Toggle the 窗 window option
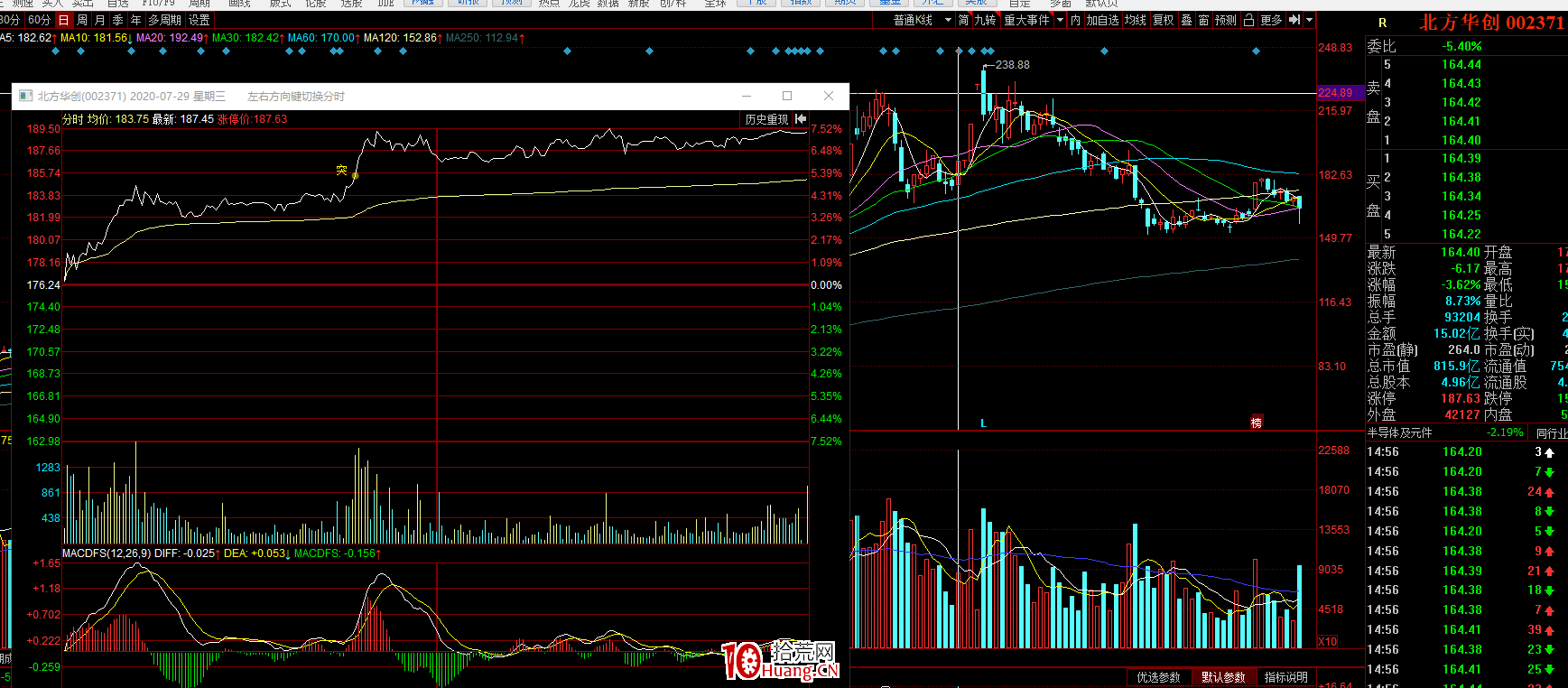This screenshot has width=1568, height=688. tap(1204, 20)
